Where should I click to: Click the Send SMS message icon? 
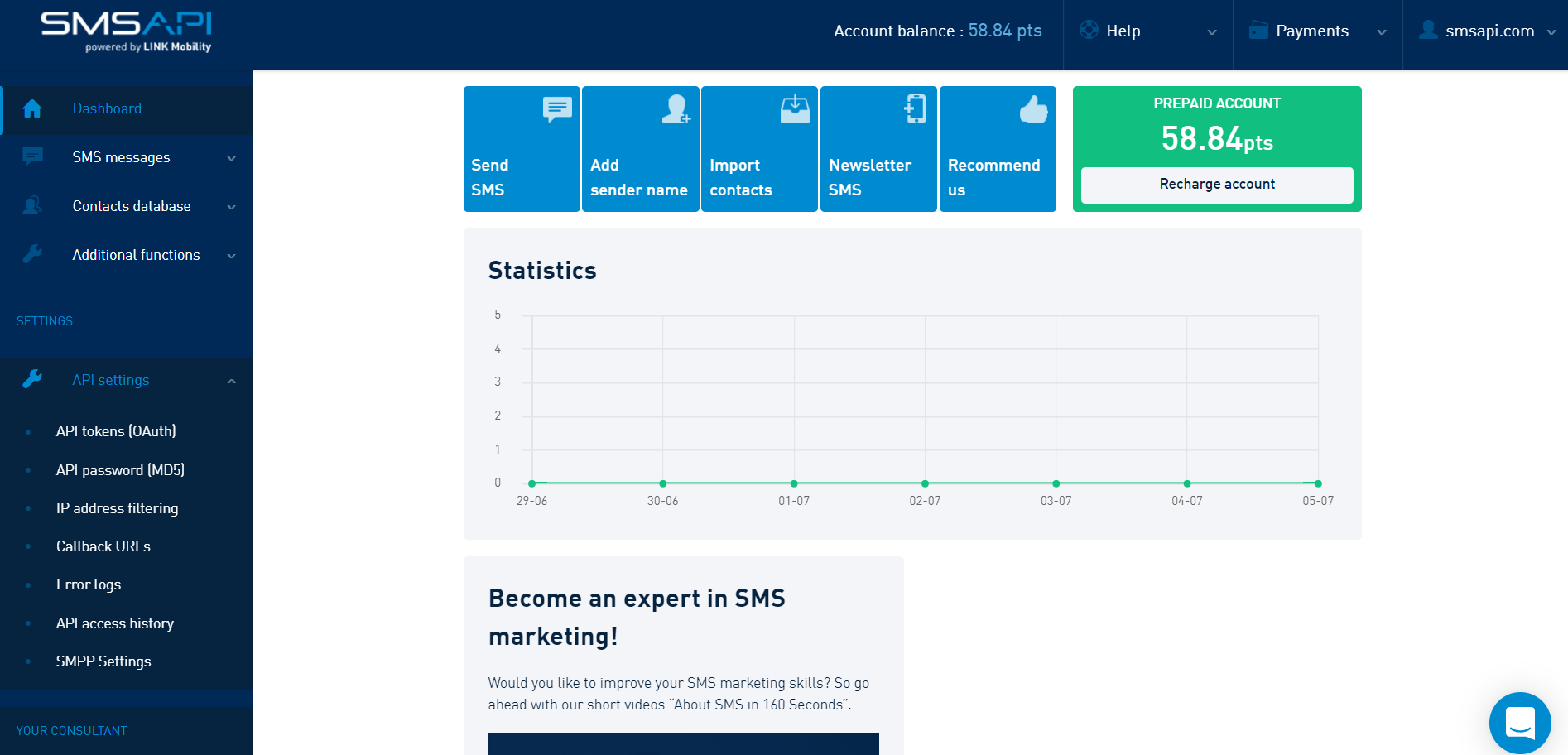coord(557,109)
